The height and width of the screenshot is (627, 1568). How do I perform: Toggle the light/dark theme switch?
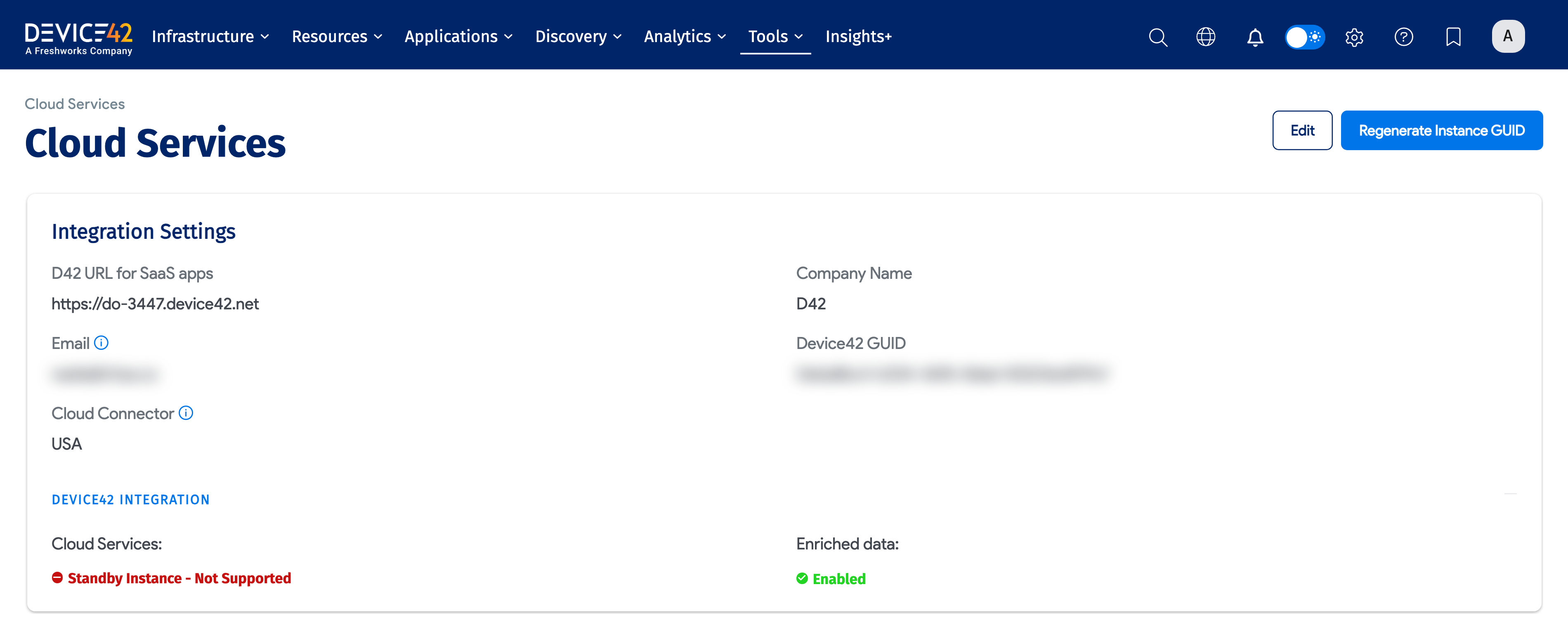[x=1304, y=37]
